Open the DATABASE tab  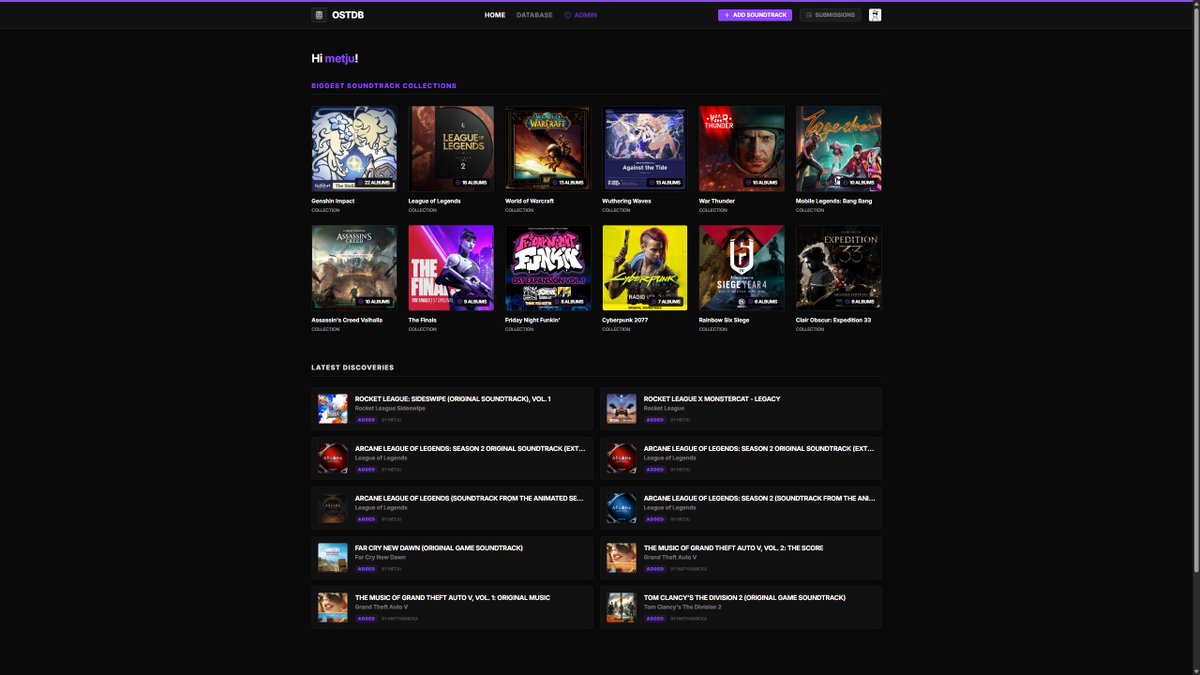535,15
